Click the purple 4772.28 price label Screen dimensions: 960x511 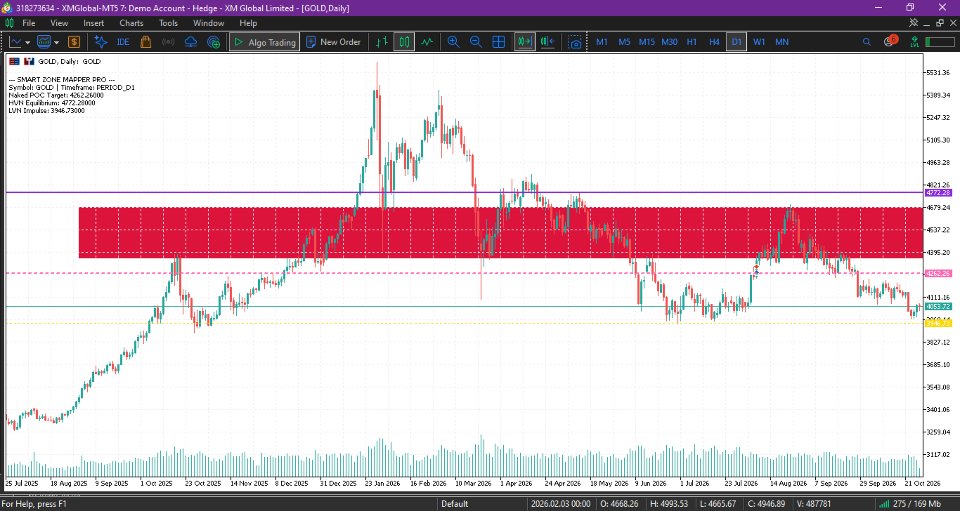click(938, 193)
